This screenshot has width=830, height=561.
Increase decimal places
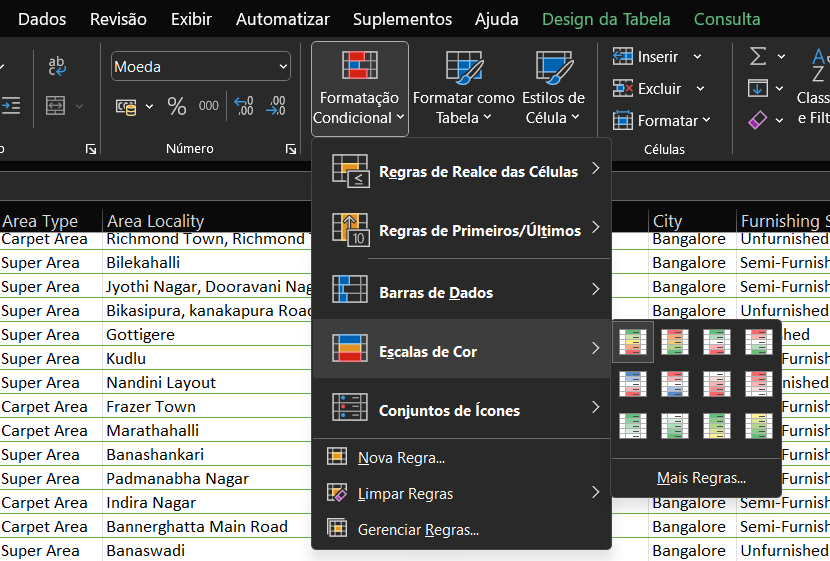click(x=244, y=106)
